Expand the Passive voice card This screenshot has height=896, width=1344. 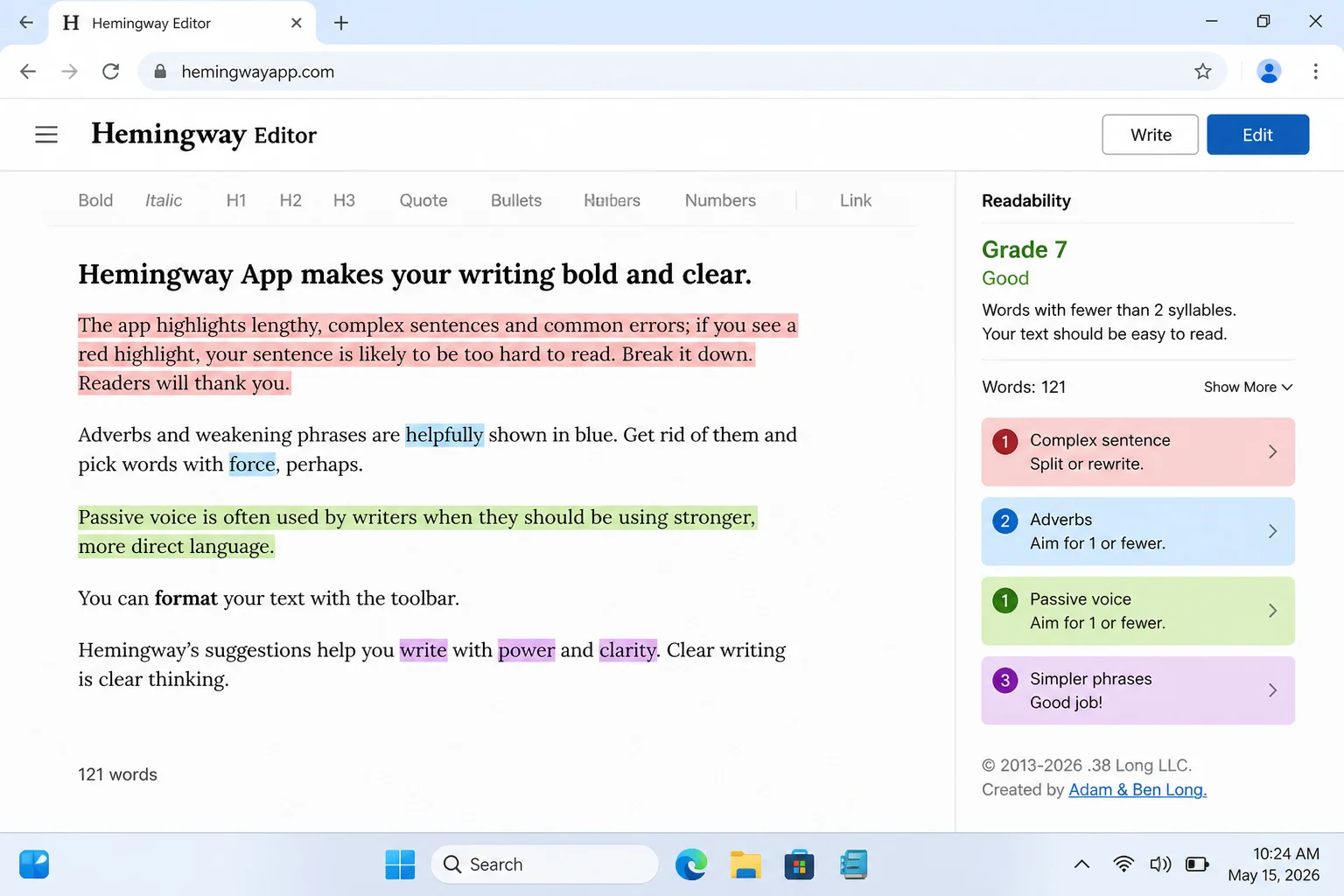1137,611
